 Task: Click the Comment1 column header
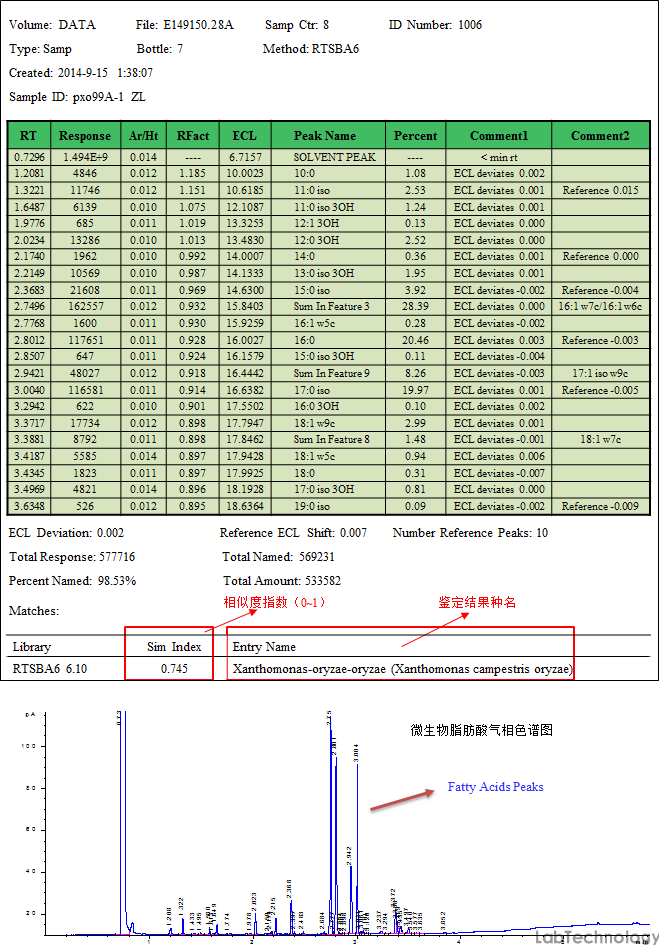click(499, 136)
